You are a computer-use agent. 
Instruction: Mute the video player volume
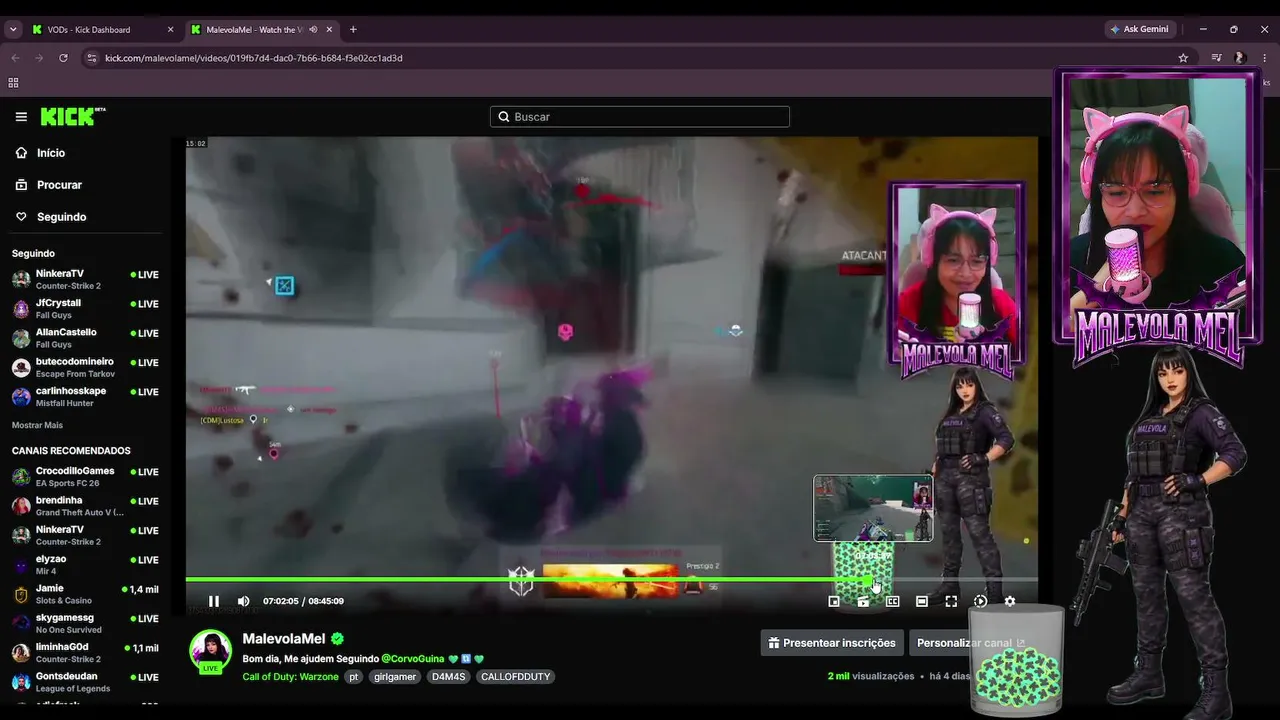click(243, 601)
